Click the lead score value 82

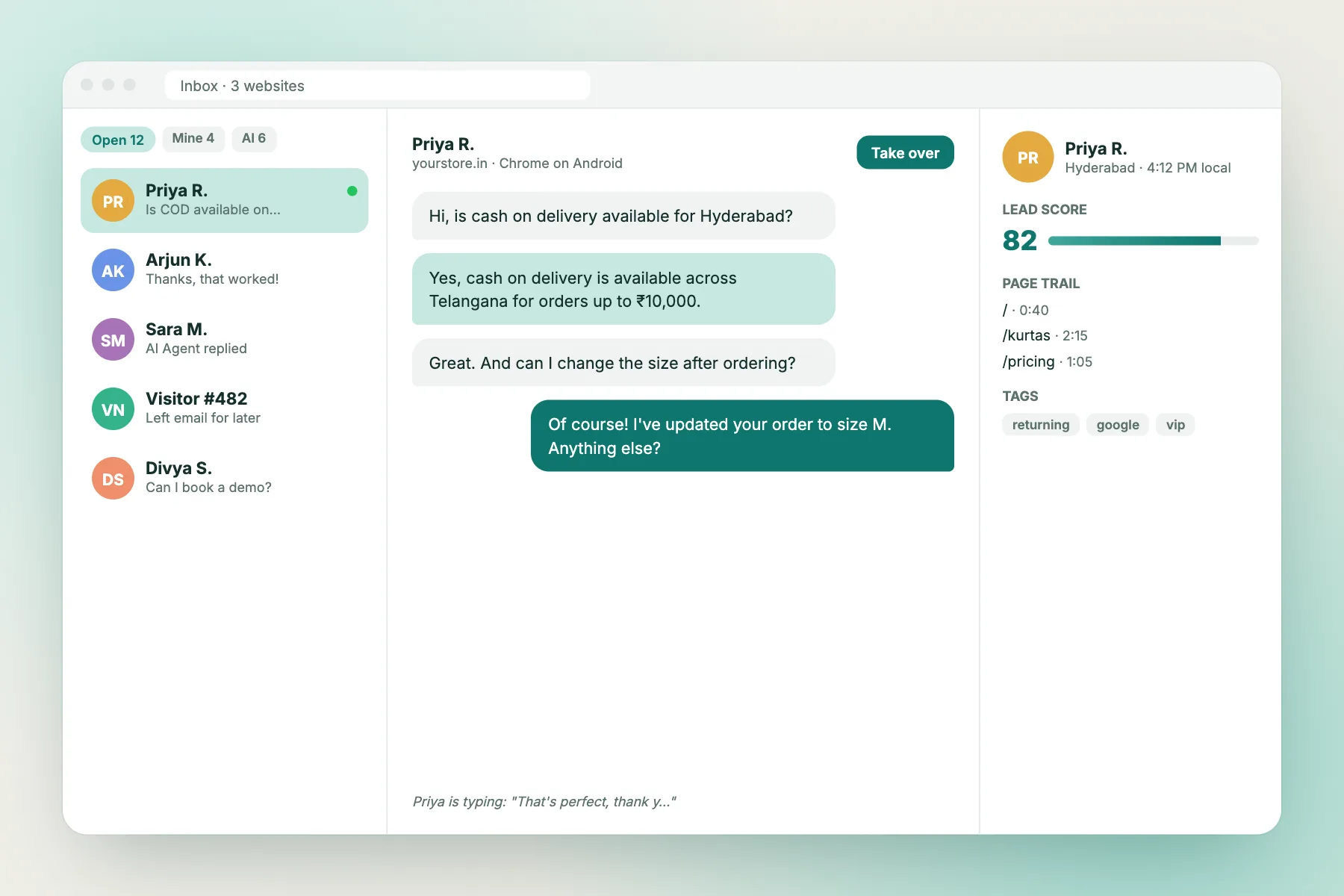[1020, 240]
